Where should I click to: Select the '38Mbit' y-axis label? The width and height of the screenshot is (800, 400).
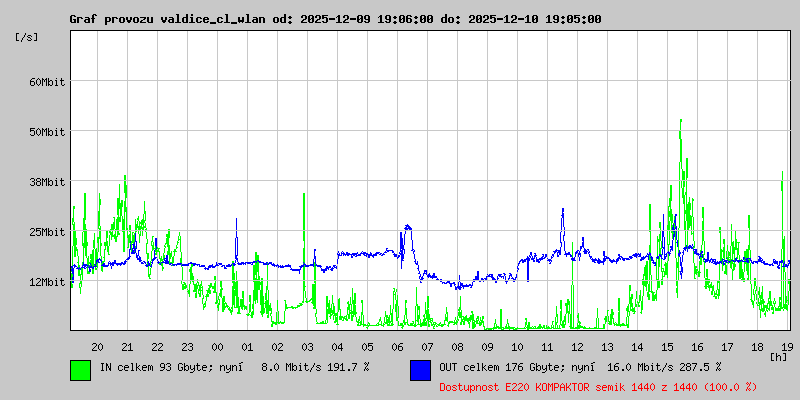coord(47,182)
